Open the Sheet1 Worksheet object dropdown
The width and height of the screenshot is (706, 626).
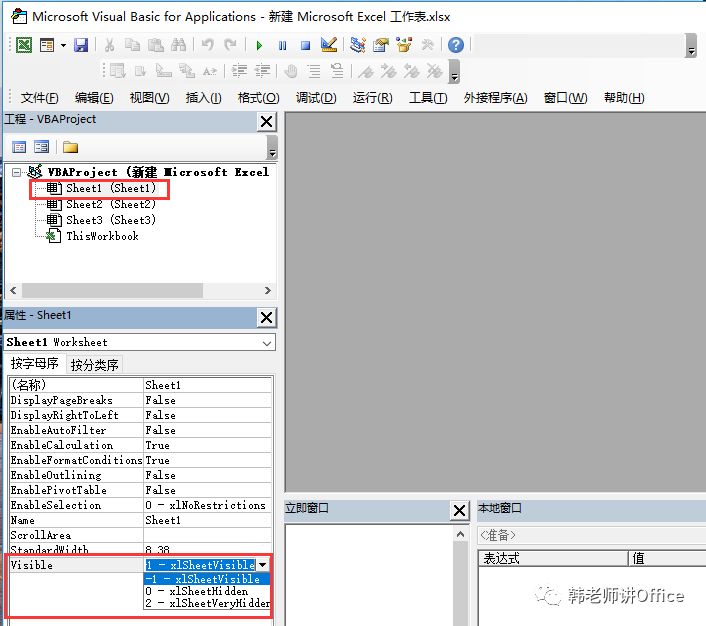(267, 343)
